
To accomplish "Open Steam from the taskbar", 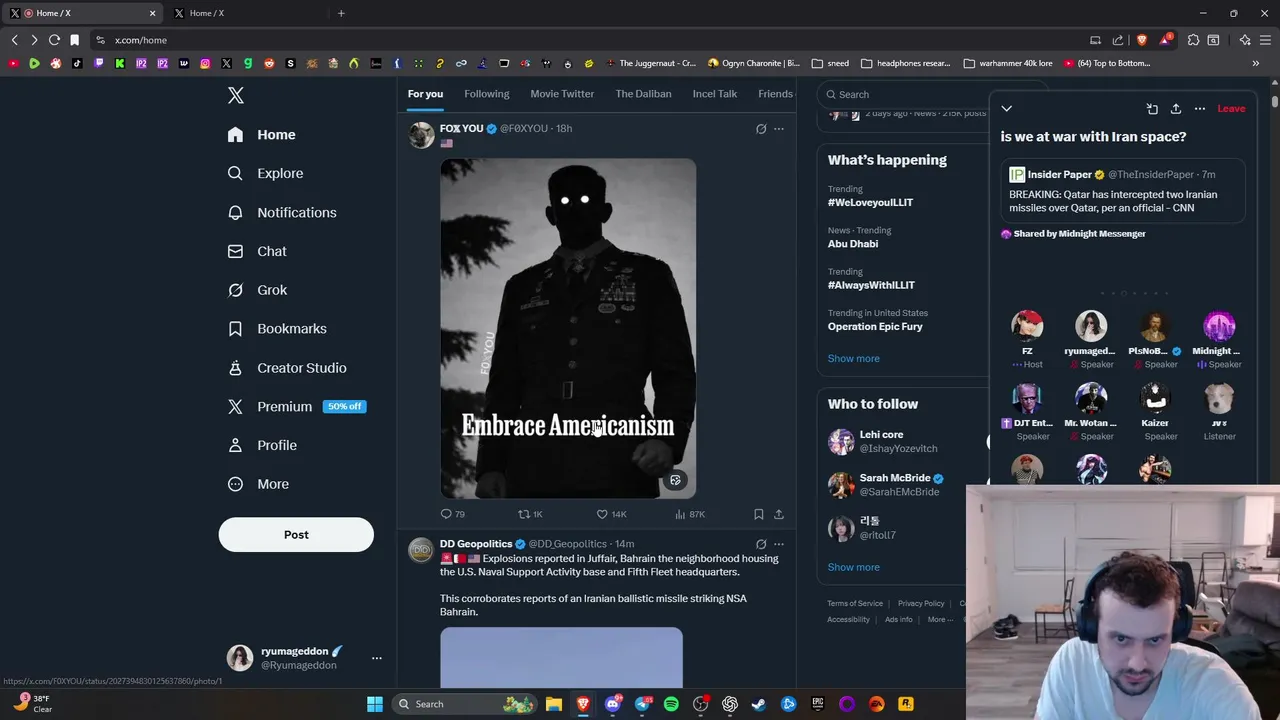I will pyautogui.click(x=759, y=704).
